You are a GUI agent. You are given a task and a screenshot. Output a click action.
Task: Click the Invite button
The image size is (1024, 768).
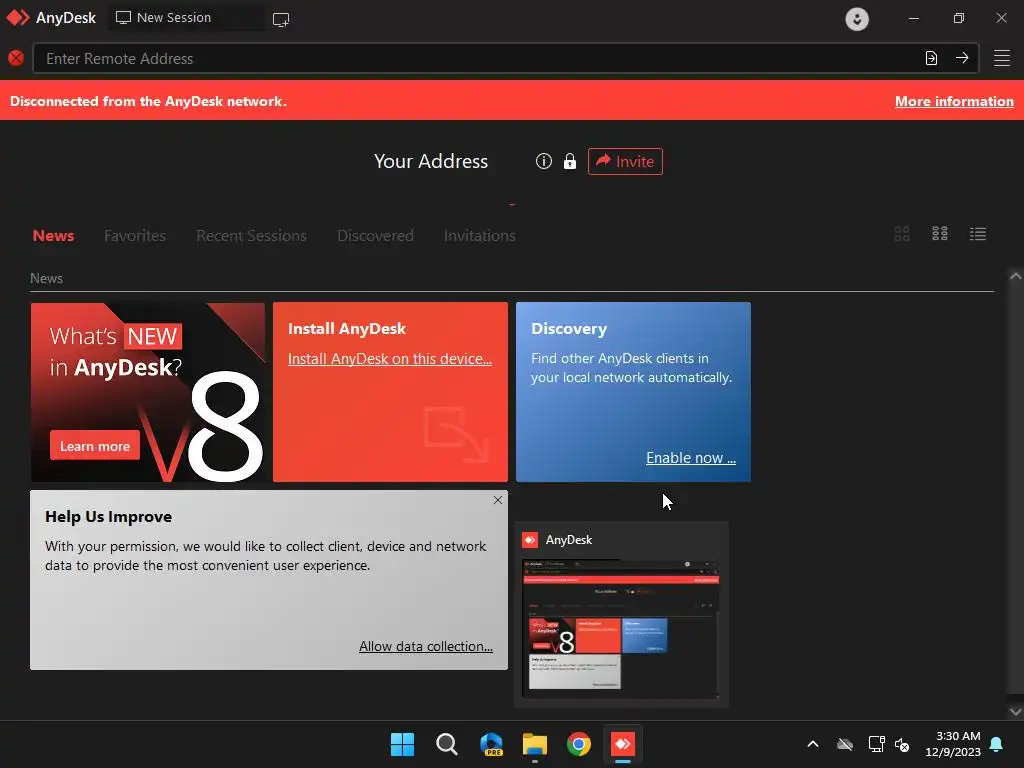pos(625,161)
